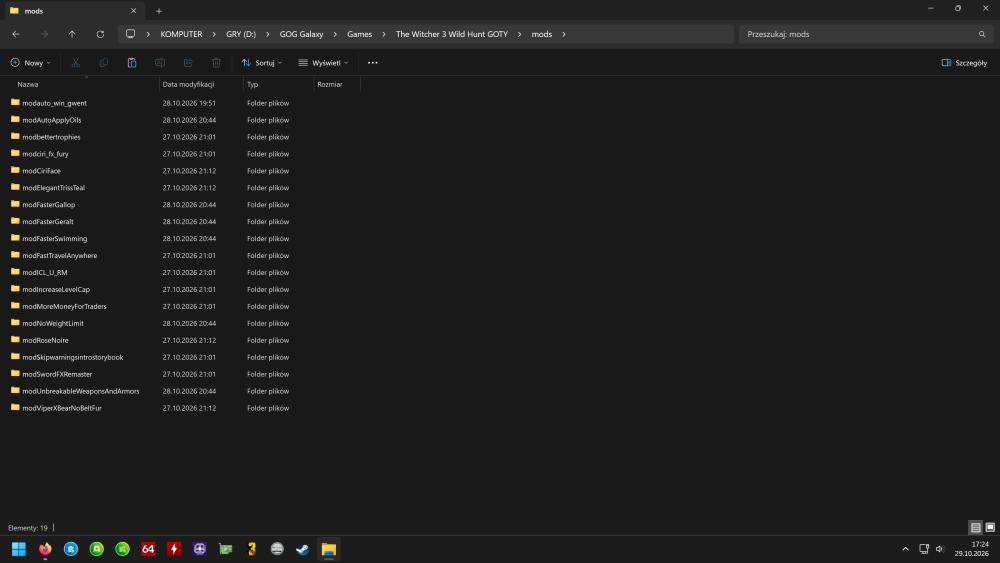Click the Cut scissors icon

point(75,62)
